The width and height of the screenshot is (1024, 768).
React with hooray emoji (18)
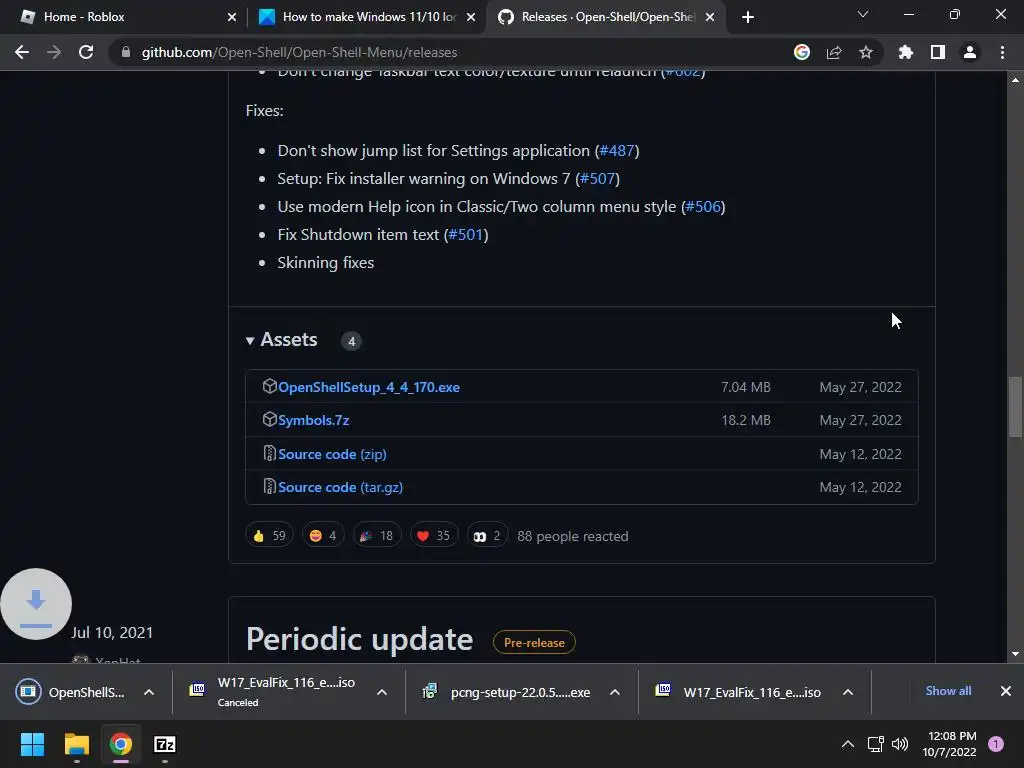click(x=377, y=536)
